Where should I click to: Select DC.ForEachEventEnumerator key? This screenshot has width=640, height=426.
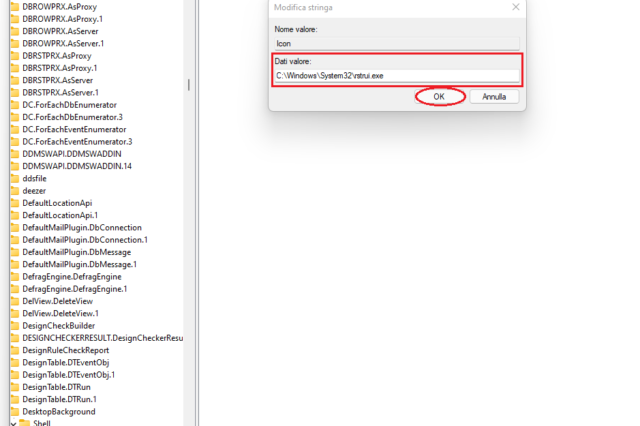coord(74,129)
